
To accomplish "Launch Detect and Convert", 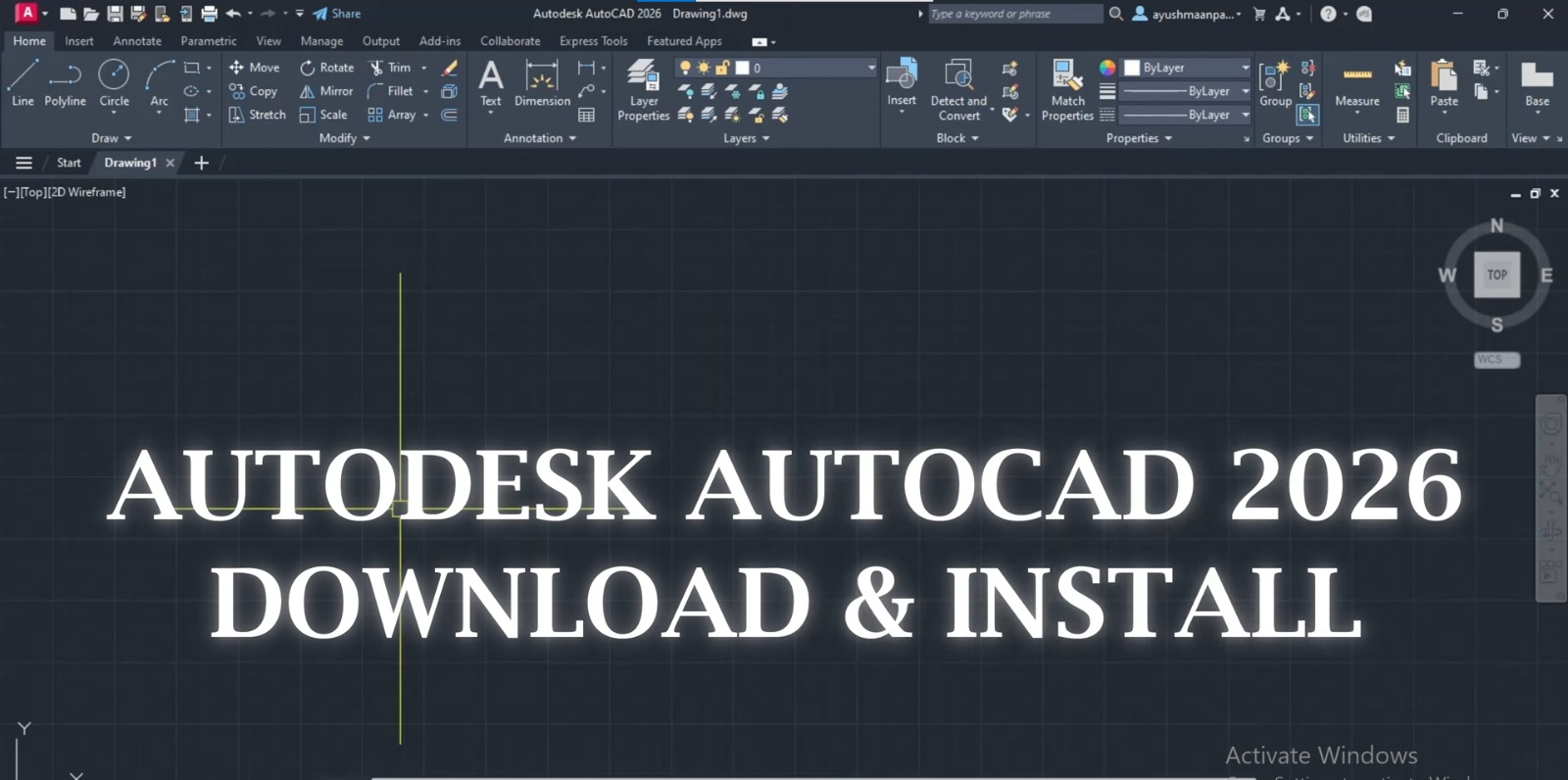I will click(958, 89).
